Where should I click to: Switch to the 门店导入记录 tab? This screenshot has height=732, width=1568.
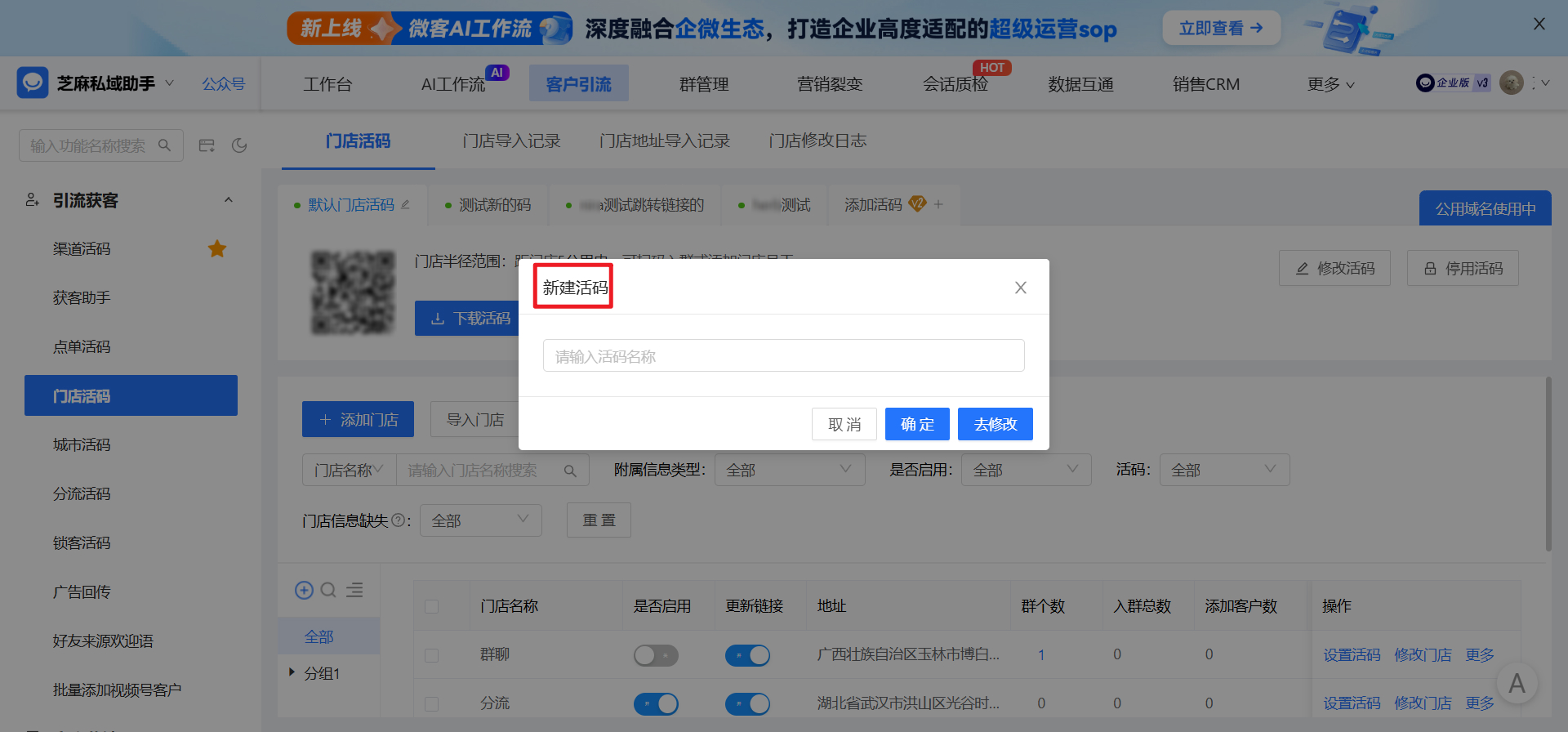(511, 141)
